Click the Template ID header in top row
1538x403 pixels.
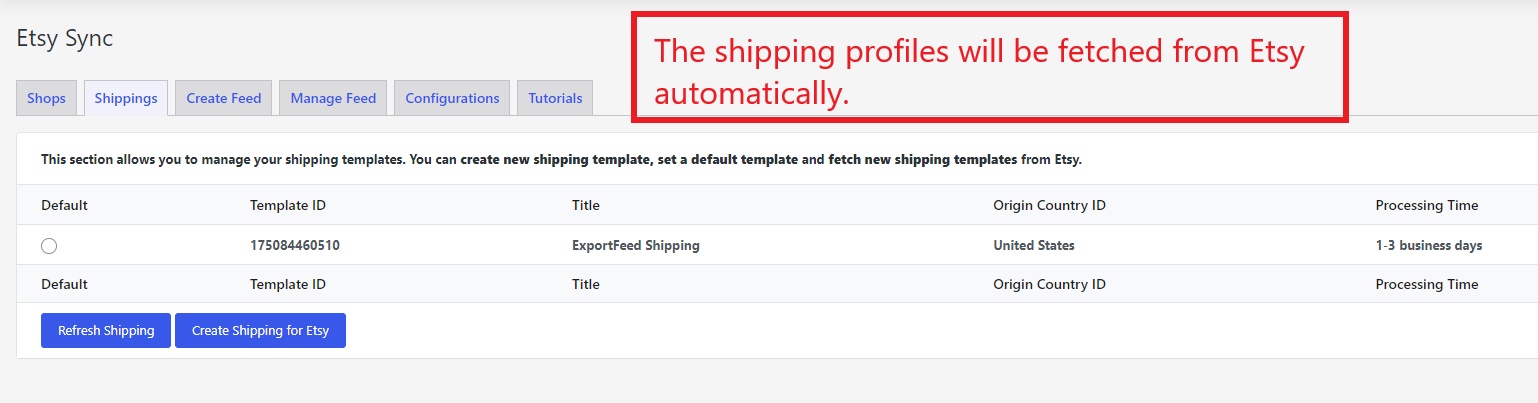point(287,205)
